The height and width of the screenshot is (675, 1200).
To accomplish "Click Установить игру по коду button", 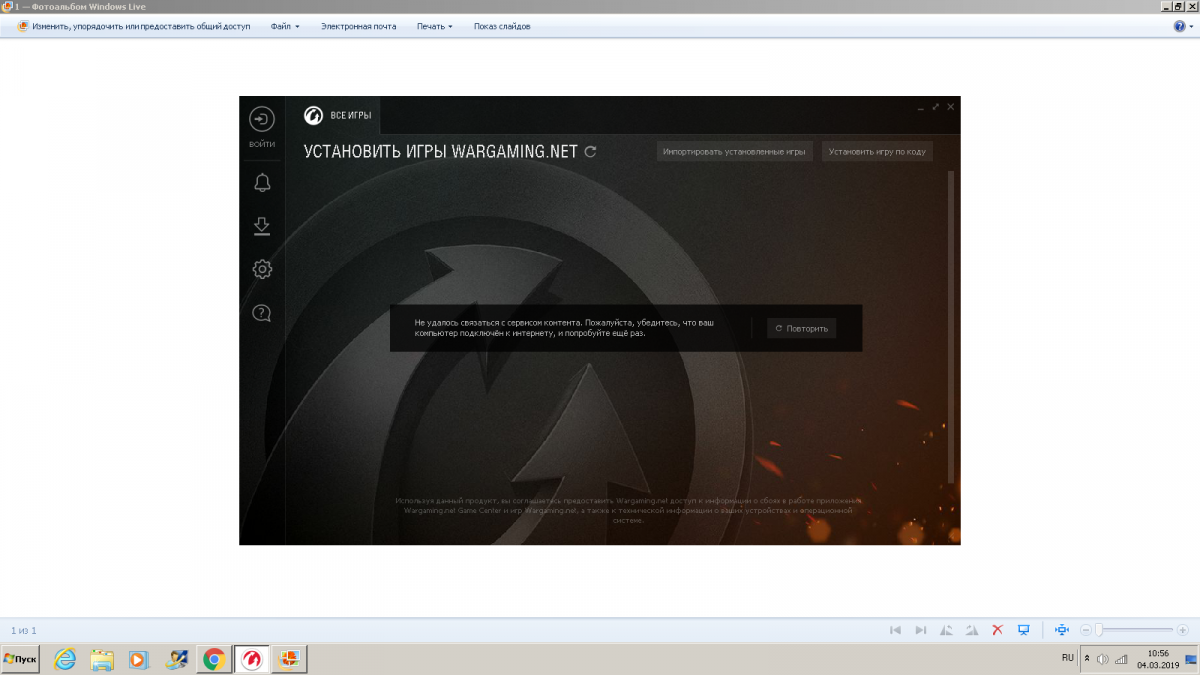I will [x=877, y=152].
